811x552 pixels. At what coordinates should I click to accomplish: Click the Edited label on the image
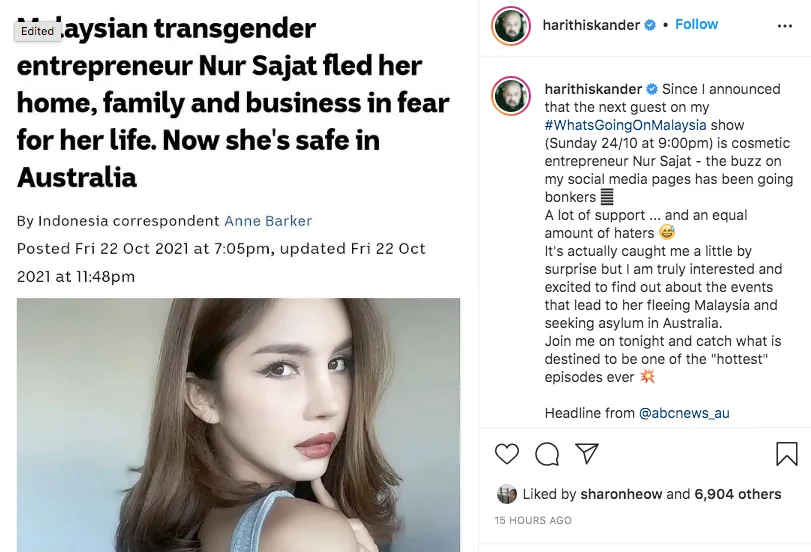[x=38, y=31]
